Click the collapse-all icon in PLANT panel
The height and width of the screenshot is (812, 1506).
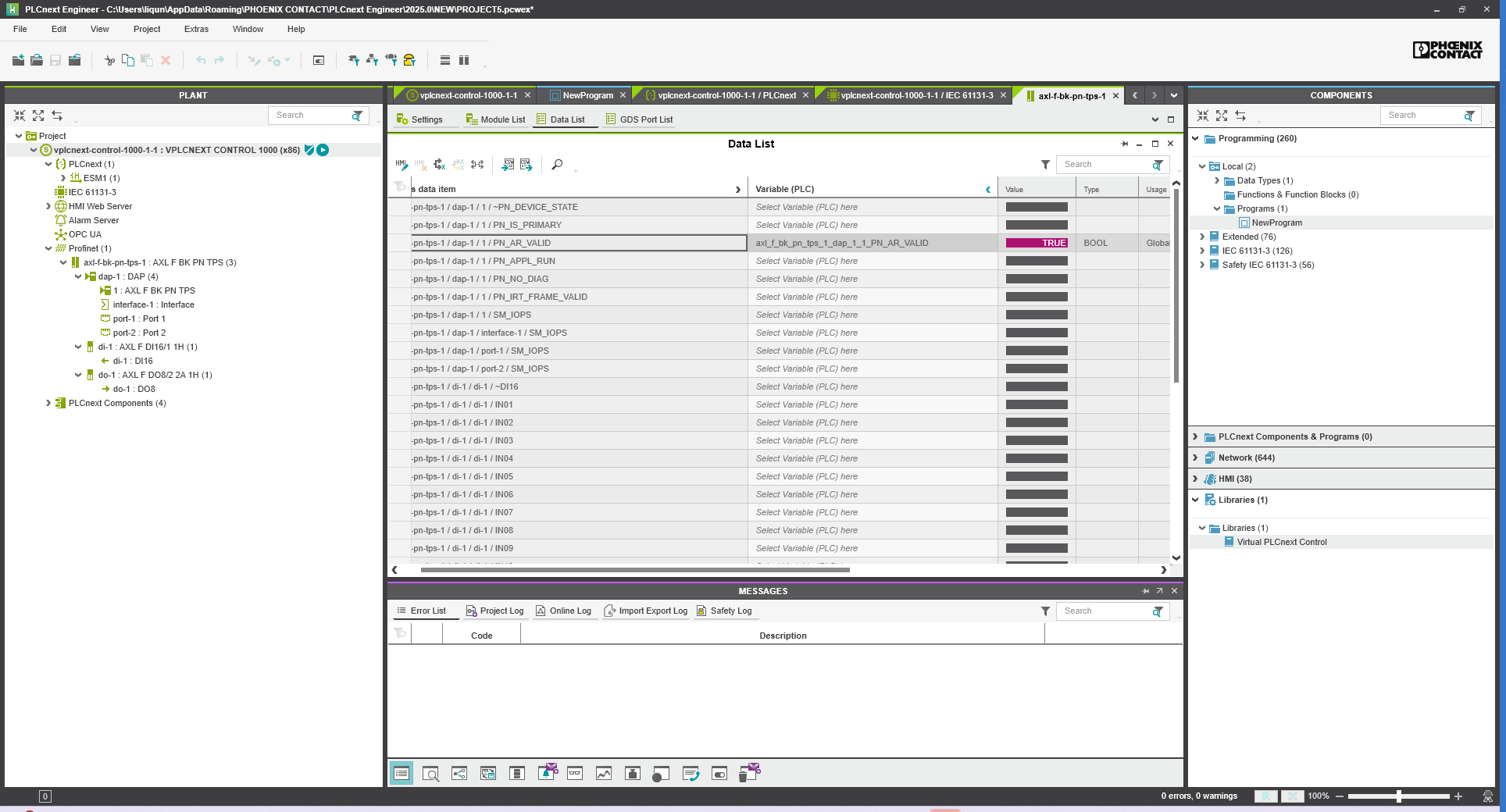[20, 116]
